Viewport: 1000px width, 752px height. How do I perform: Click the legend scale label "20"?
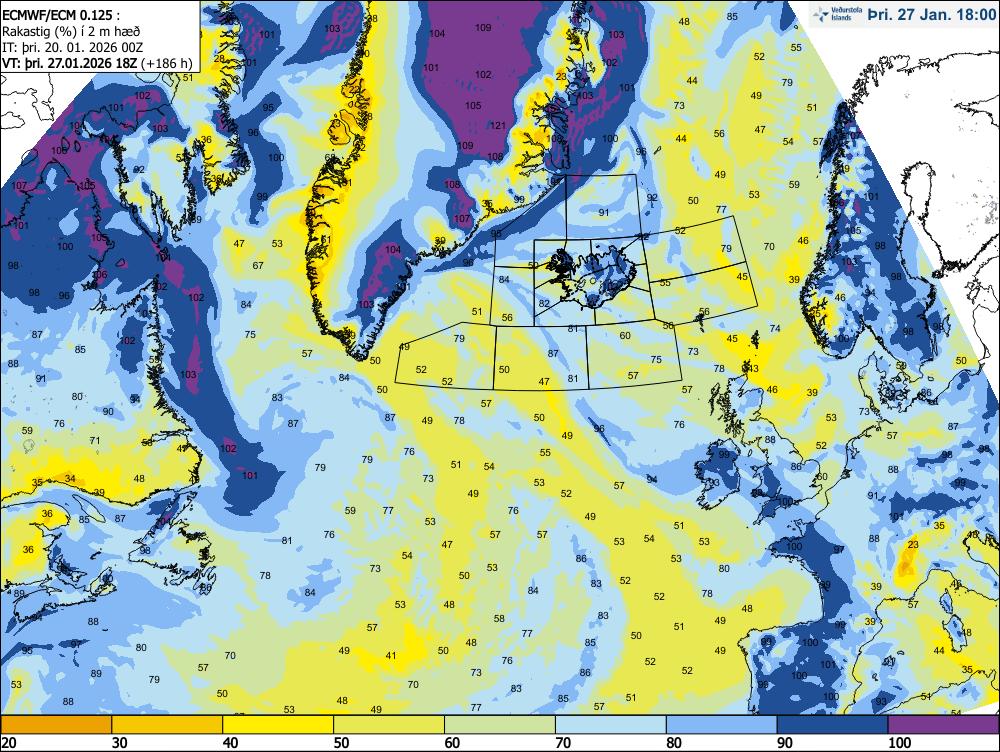click(x=8, y=742)
